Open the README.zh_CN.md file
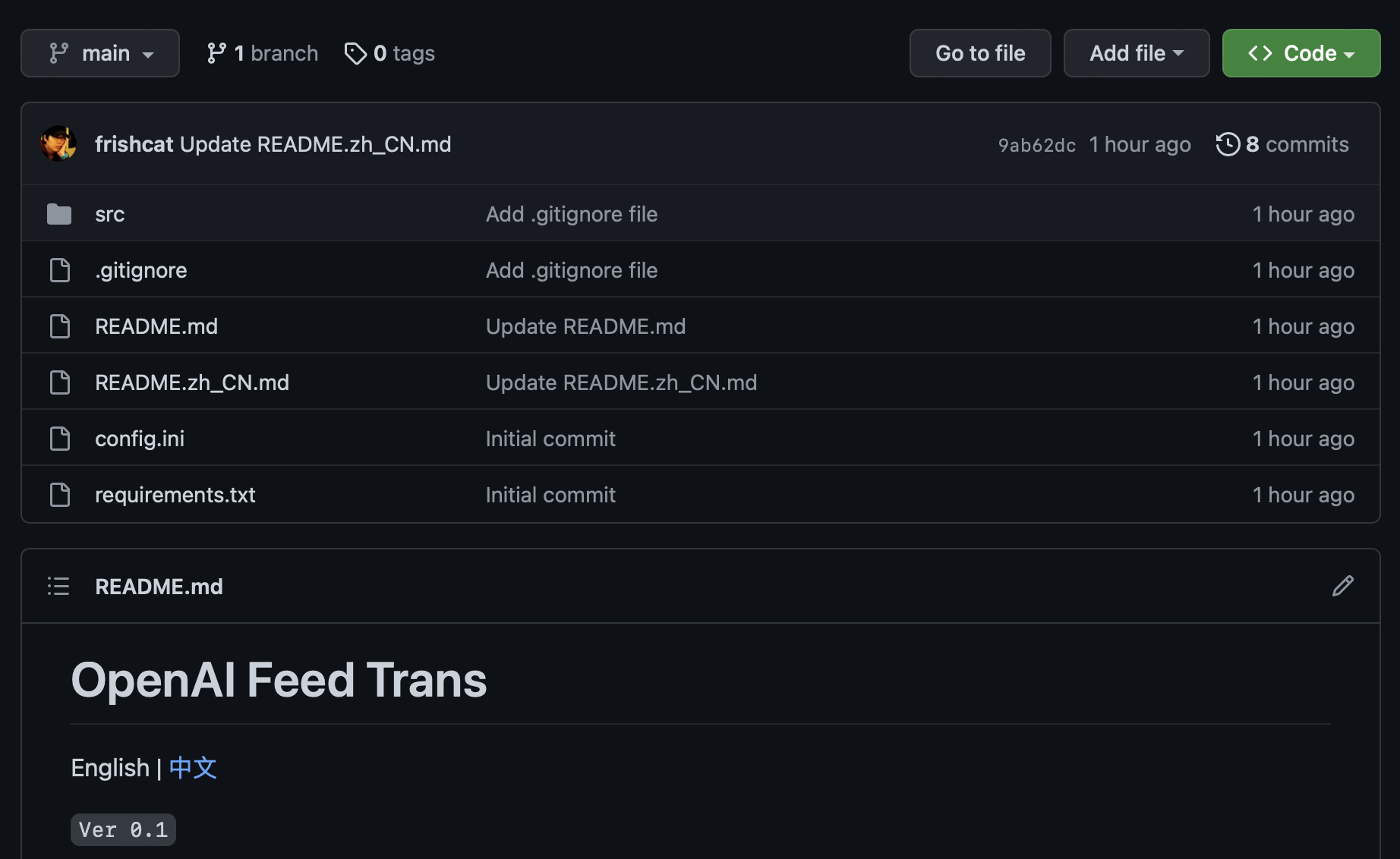Viewport: 1400px width, 859px height. click(x=192, y=382)
